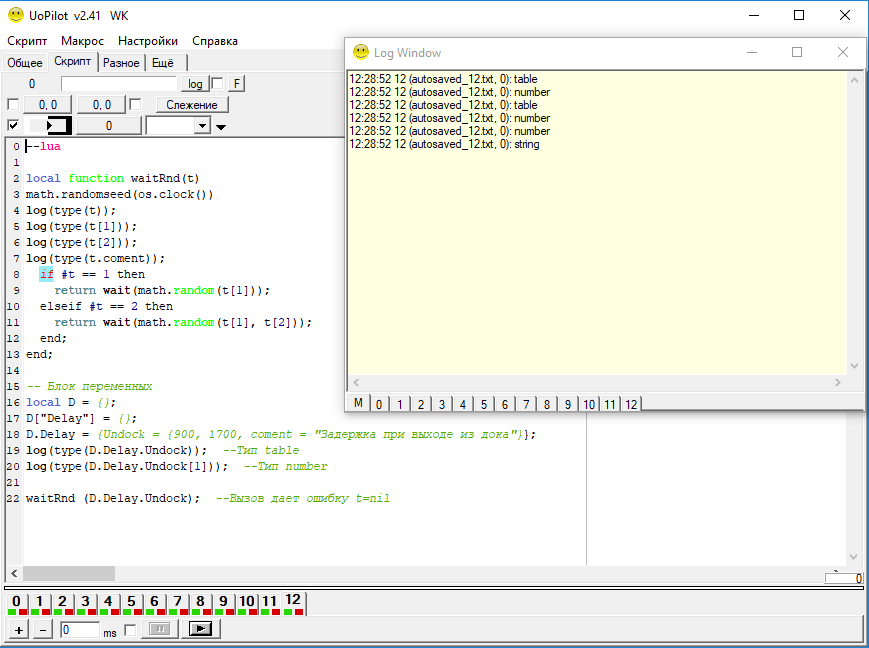Click the black triangle beside the combo box

pos(221,127)
